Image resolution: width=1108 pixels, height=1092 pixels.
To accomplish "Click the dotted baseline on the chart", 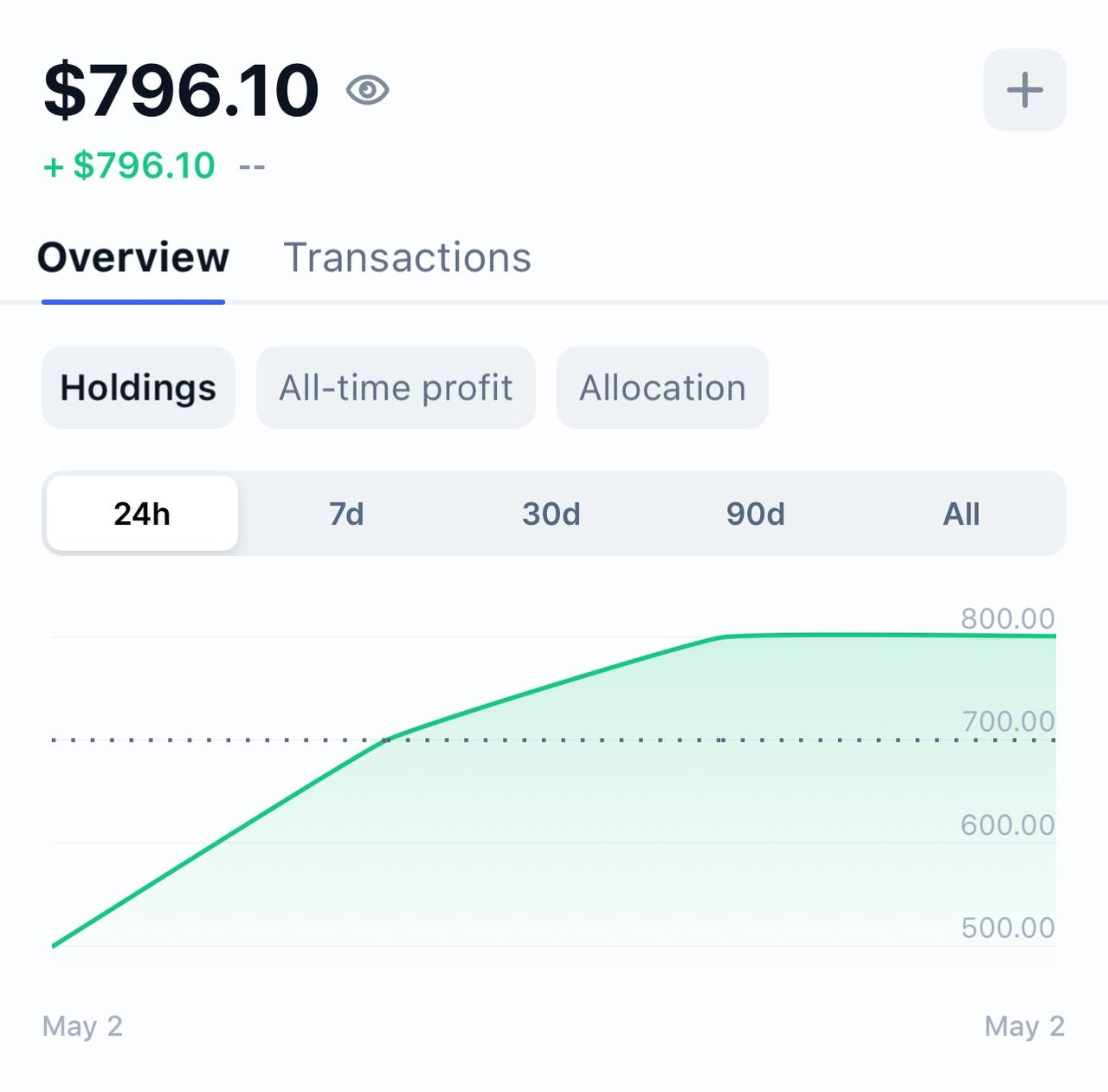I will (x=216, y=740).
